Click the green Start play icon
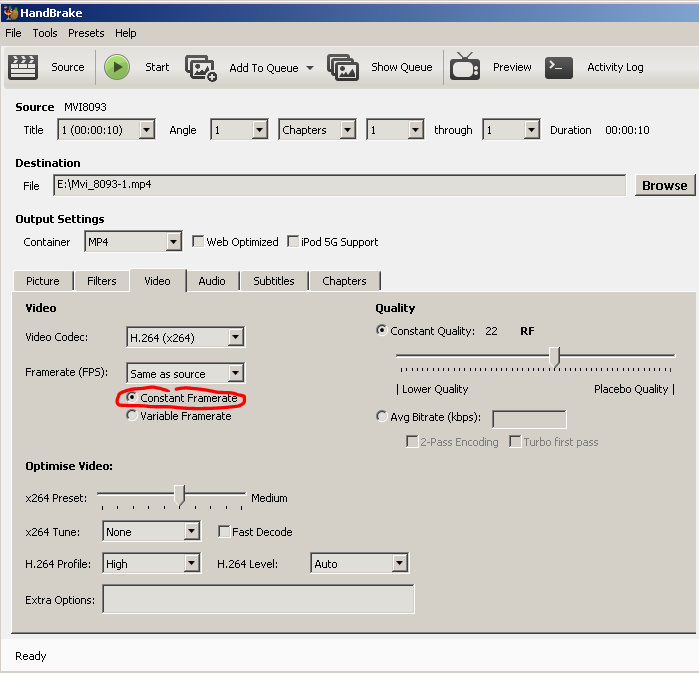Image resolution: width=699 pixels, height=673 pixels. click(x=117, y=67)
